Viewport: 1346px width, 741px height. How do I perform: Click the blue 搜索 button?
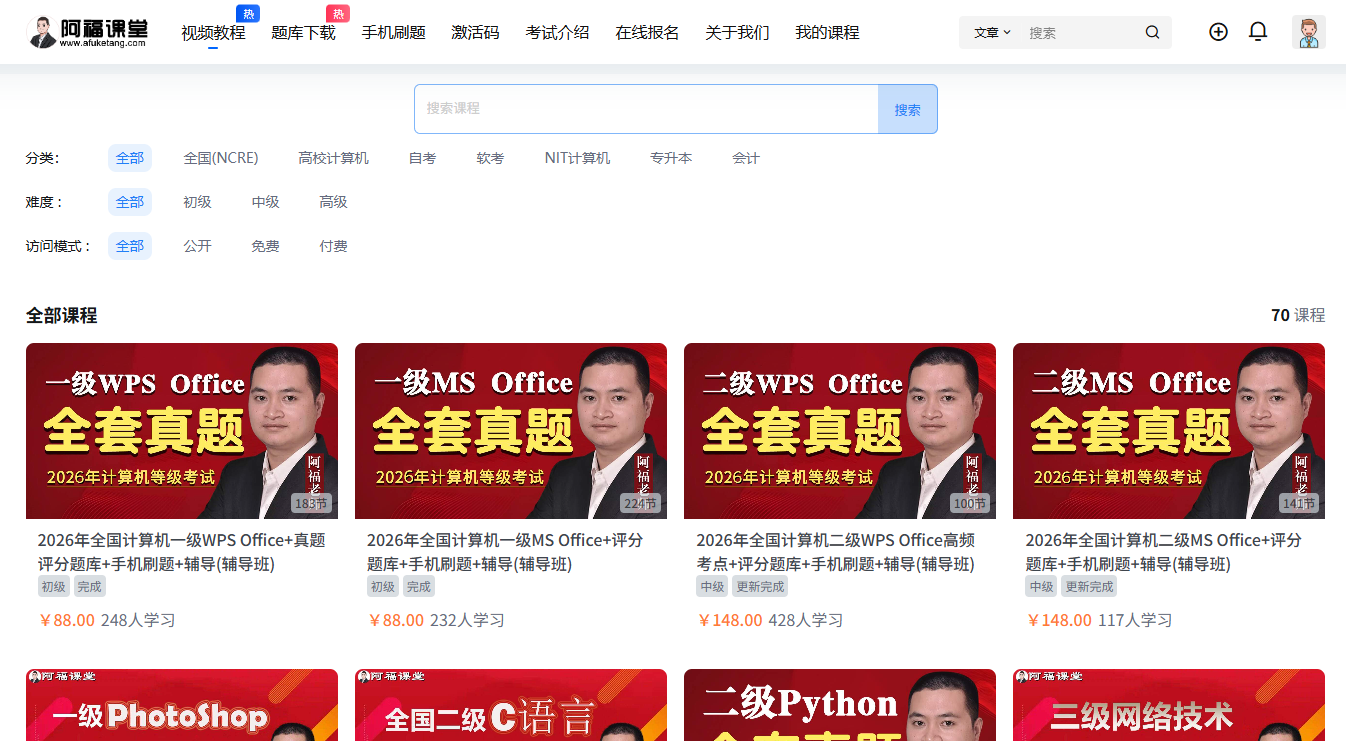pyautogui.click(x=907, y=109)
